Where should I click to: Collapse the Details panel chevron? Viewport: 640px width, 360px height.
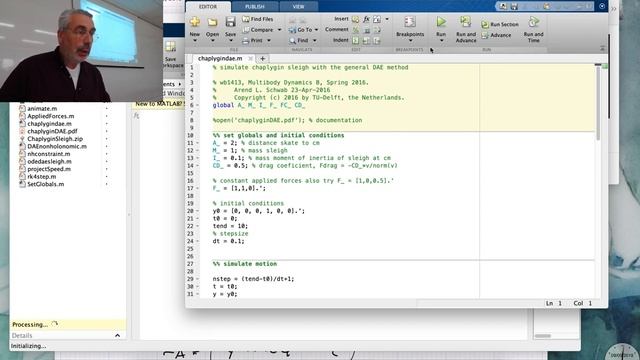118,336
